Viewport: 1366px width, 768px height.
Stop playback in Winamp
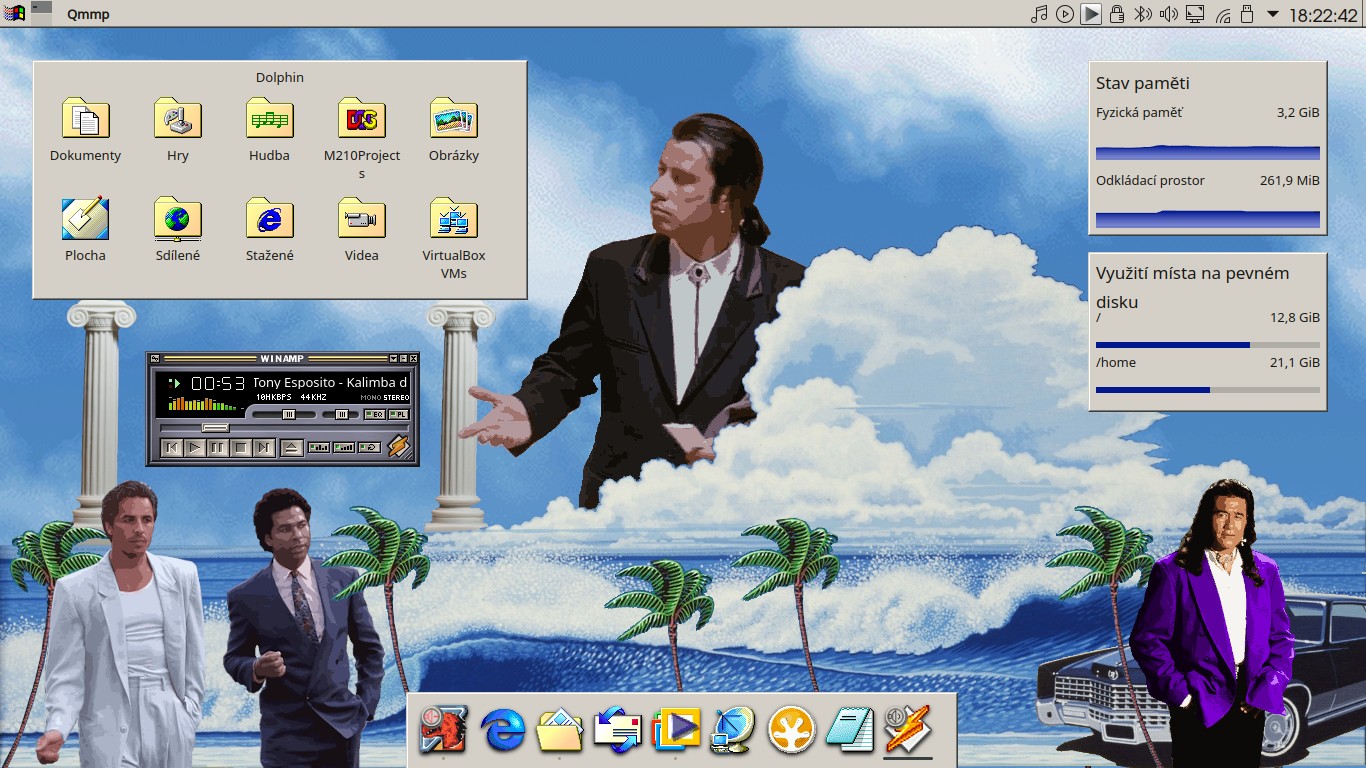[241, 448]
